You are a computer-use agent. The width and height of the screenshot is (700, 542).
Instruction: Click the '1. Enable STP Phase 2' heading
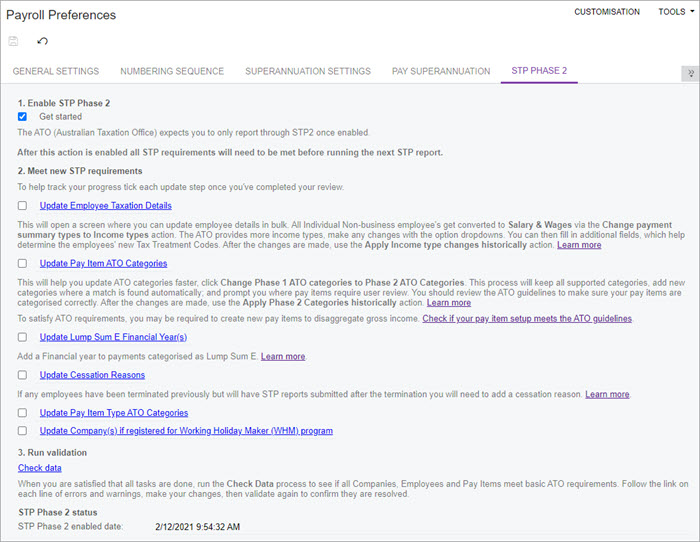click(64, 103)
